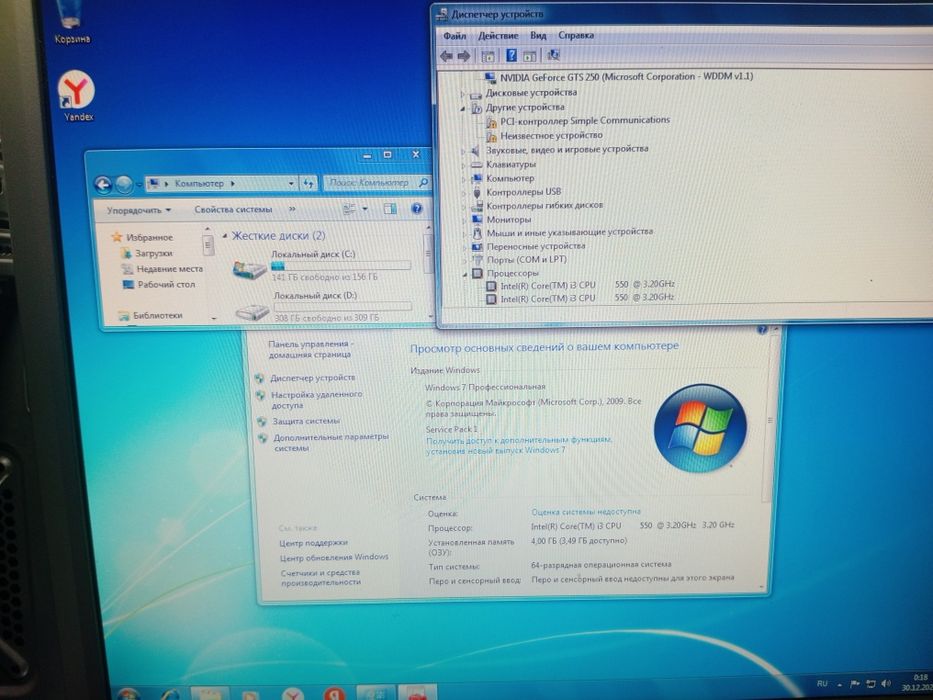Open the Yandex shortcut on the desktop
The height and width of the screenshot is (700, 933).
point(77,95)
